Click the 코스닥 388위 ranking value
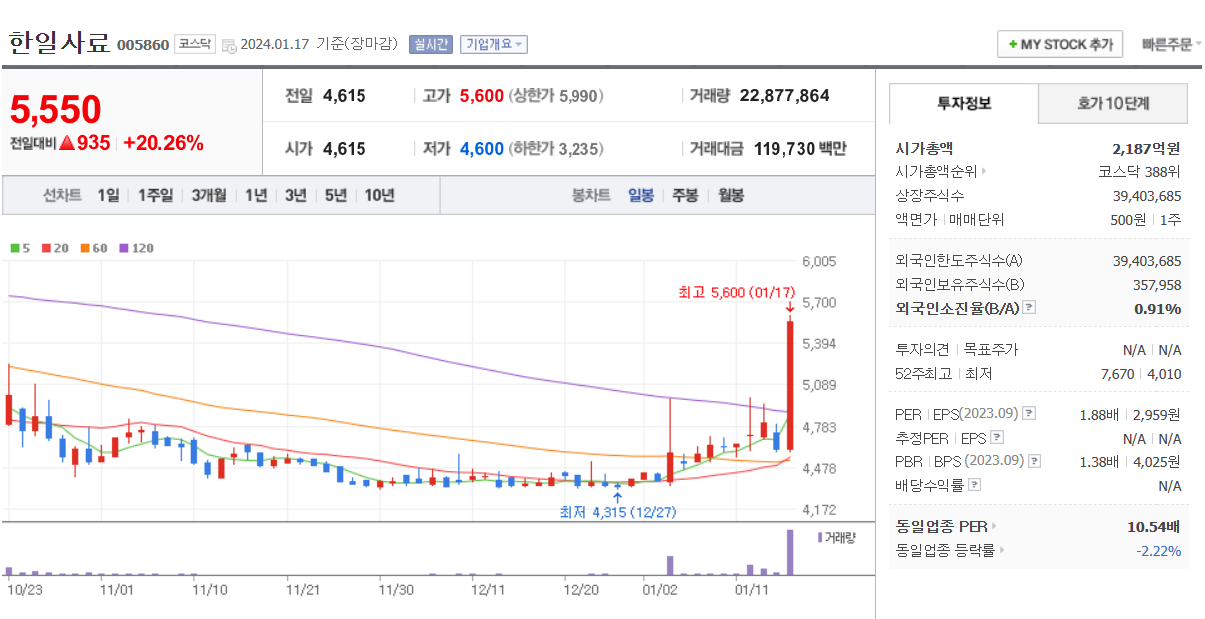 (x=1139, y=172)
